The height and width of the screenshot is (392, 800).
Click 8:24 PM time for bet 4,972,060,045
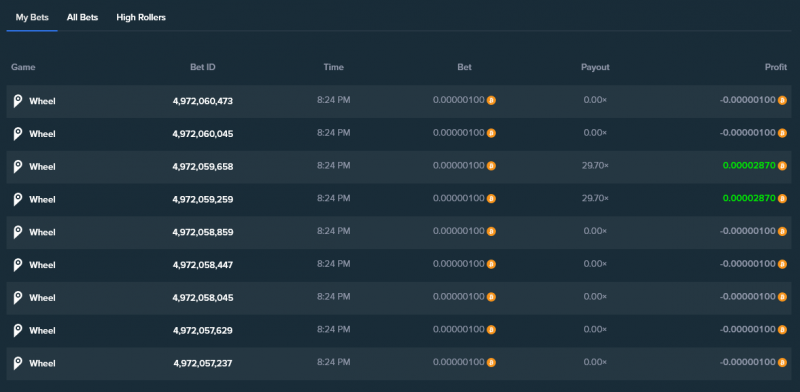tap(334, 133)
